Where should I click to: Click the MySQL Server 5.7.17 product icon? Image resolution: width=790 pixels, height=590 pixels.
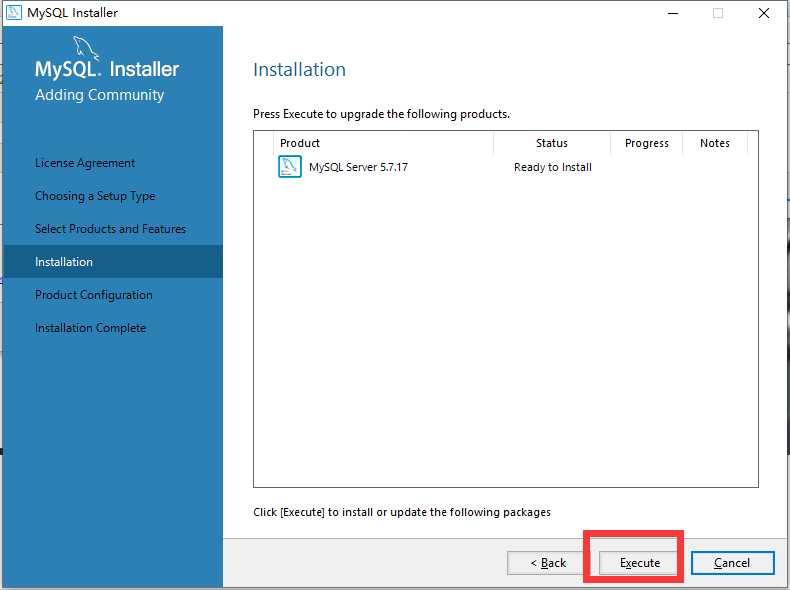click(x=290, y=167)
